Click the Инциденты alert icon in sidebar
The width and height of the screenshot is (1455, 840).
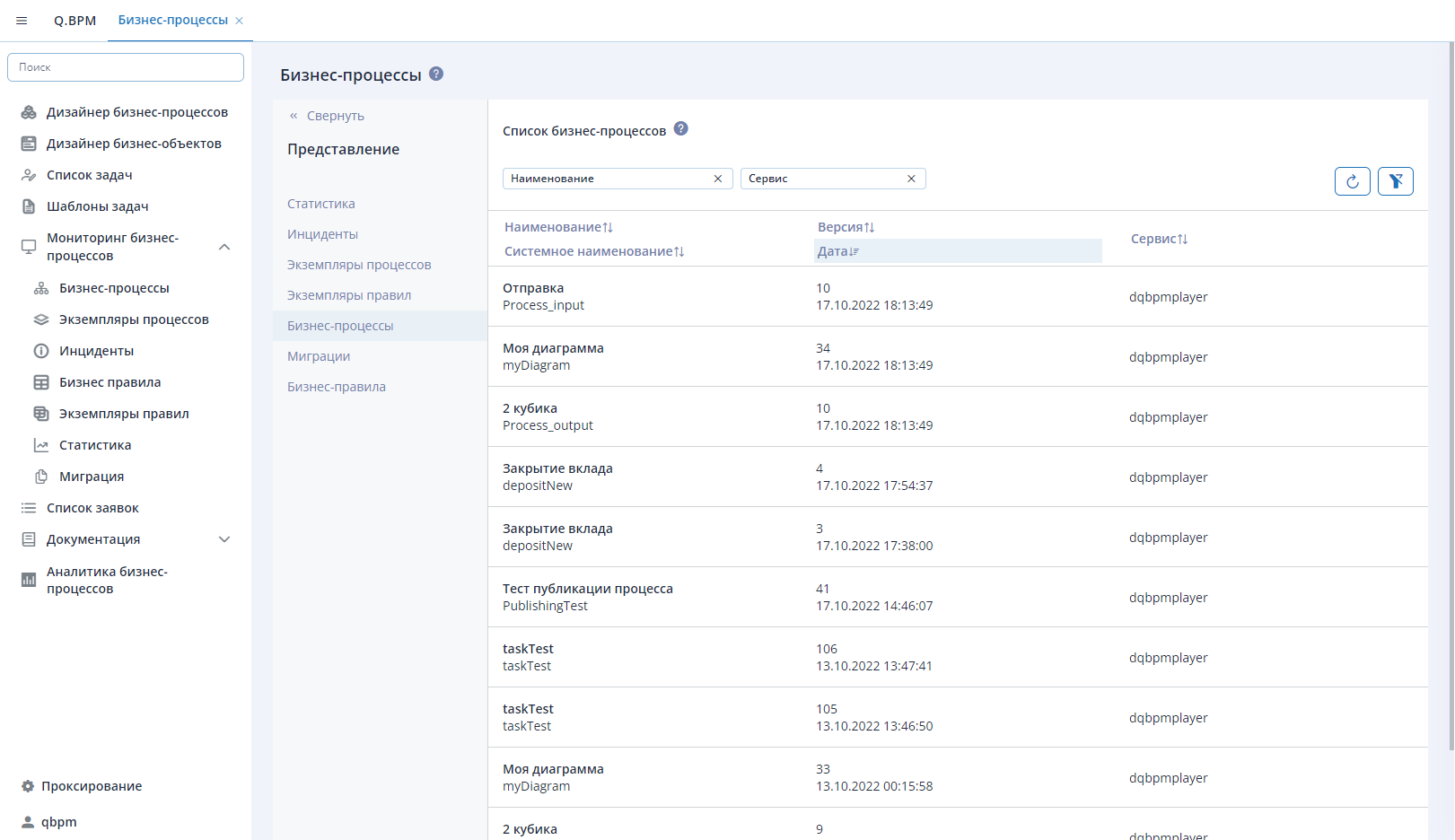click(x=41, y=351)
